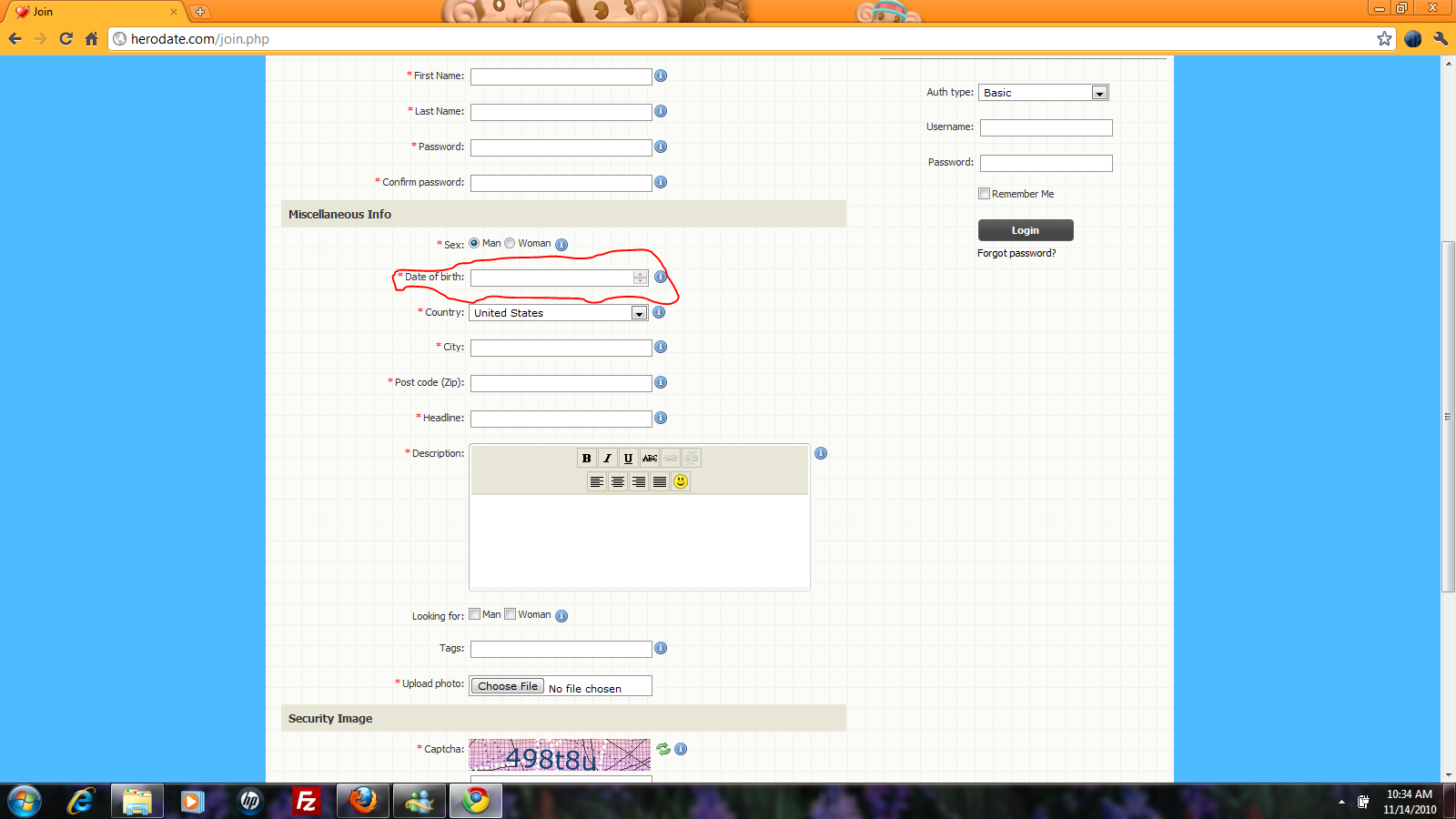
Task: Expand the Auth type dropdown
Action: (1099, 93)
